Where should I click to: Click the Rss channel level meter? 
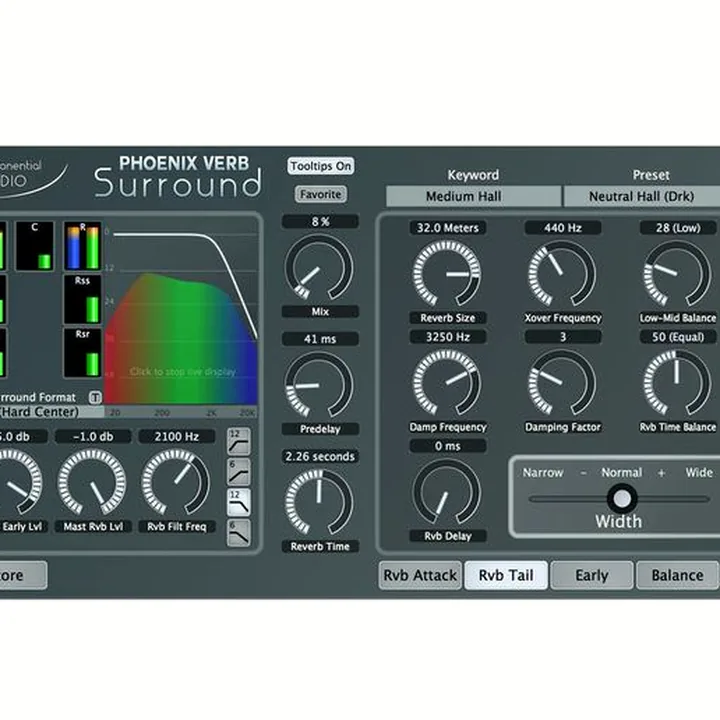(83, 299)
